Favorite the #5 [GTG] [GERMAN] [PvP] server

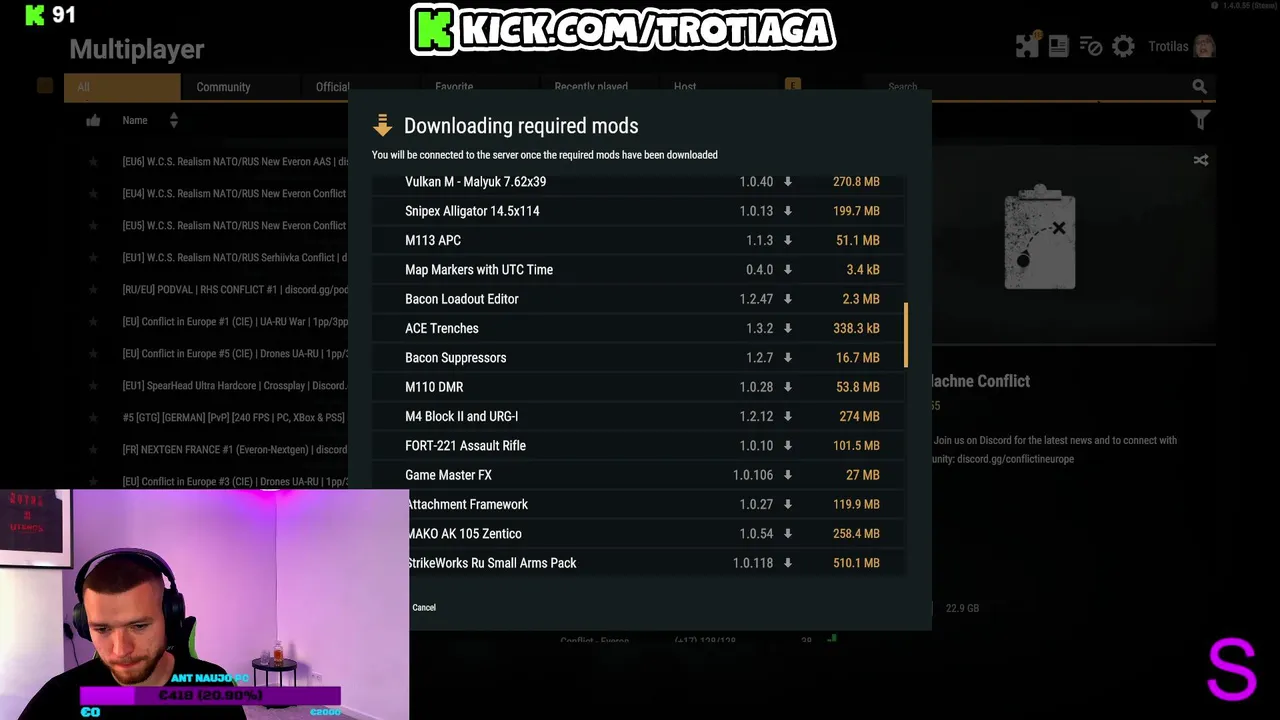pos(93,418)
